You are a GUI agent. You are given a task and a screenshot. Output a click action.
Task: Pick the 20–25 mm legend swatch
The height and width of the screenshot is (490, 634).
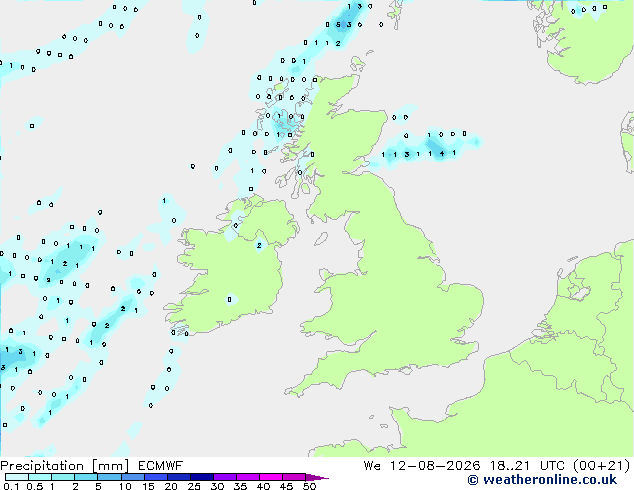[x=179, y=477]
